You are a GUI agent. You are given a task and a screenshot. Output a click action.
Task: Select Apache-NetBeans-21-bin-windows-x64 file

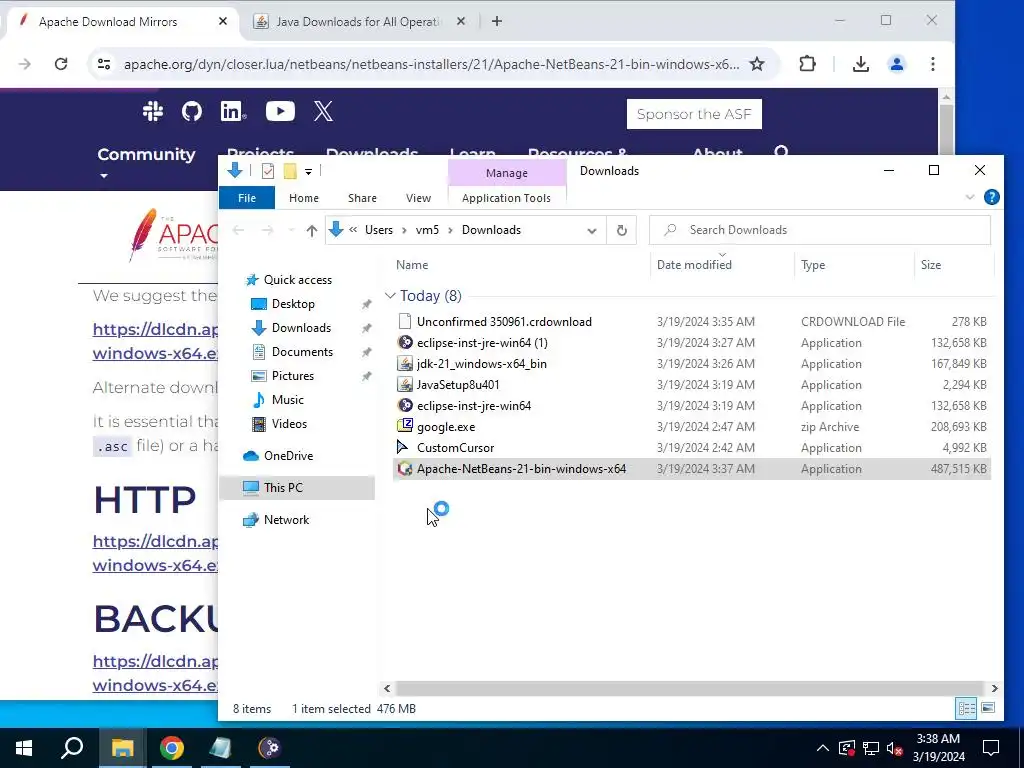(692, 469)
